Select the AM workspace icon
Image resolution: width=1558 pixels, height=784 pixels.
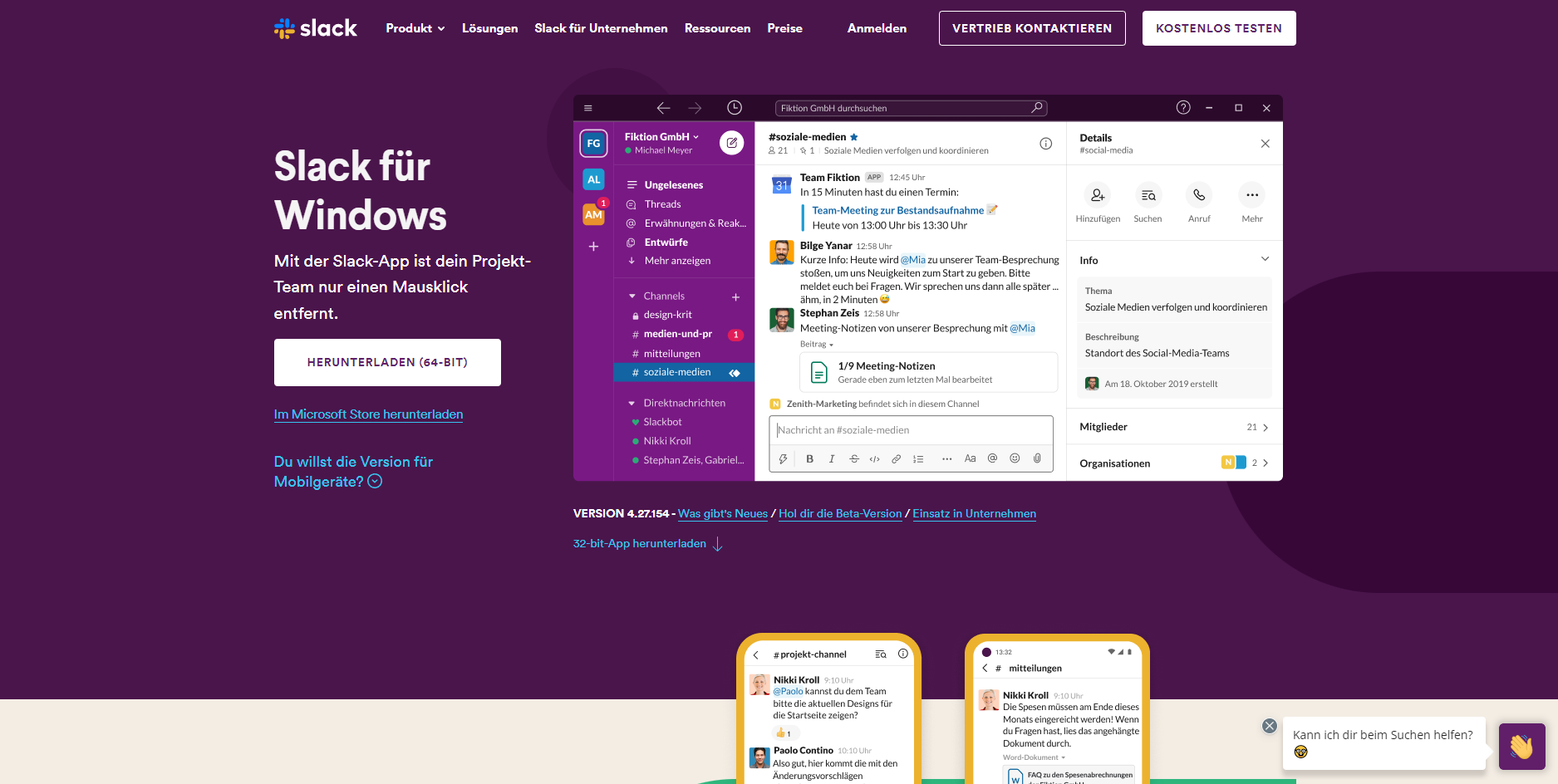tap(593, 214)
